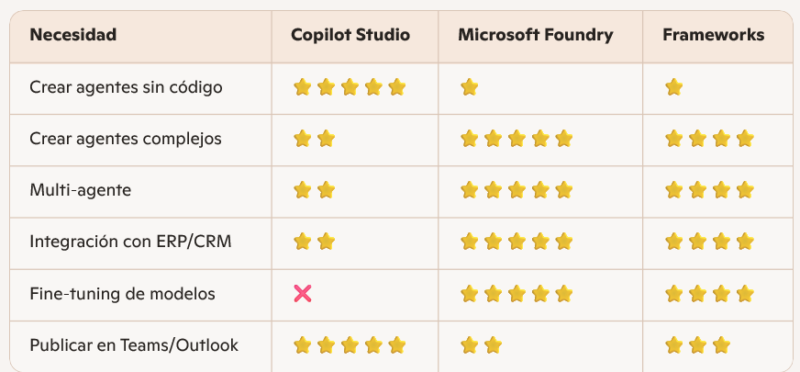This screenshot has width=800, height=372.
Task: Click Frameworks three stars in Publicar row
Action: coord(697,345)
